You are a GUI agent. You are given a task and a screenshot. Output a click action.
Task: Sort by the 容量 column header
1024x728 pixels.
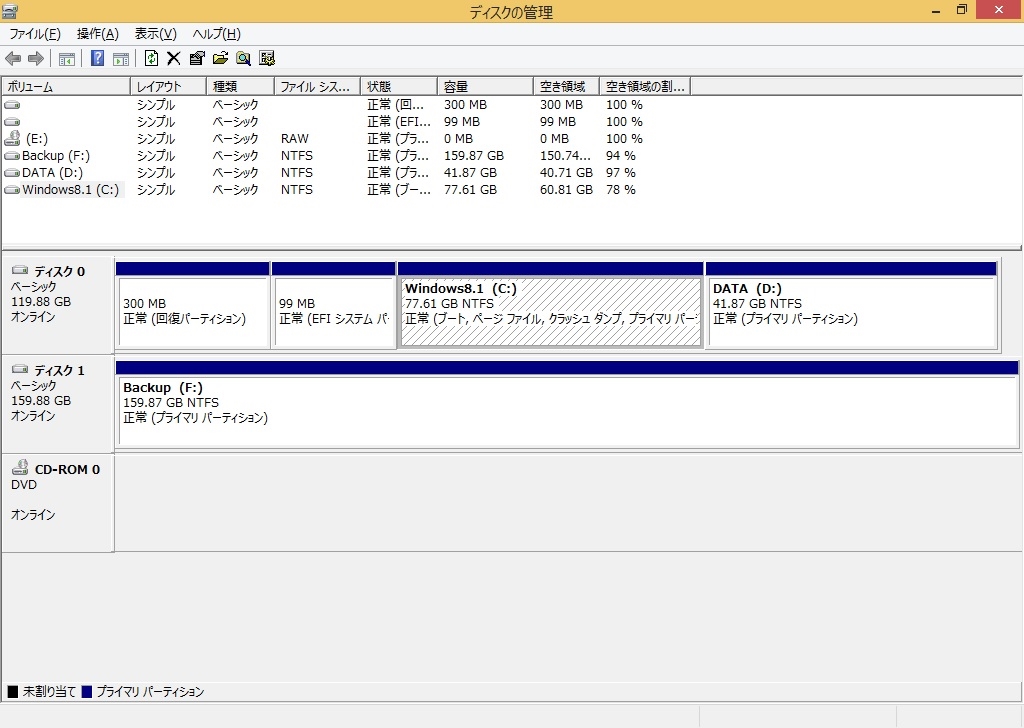(485, 86)
